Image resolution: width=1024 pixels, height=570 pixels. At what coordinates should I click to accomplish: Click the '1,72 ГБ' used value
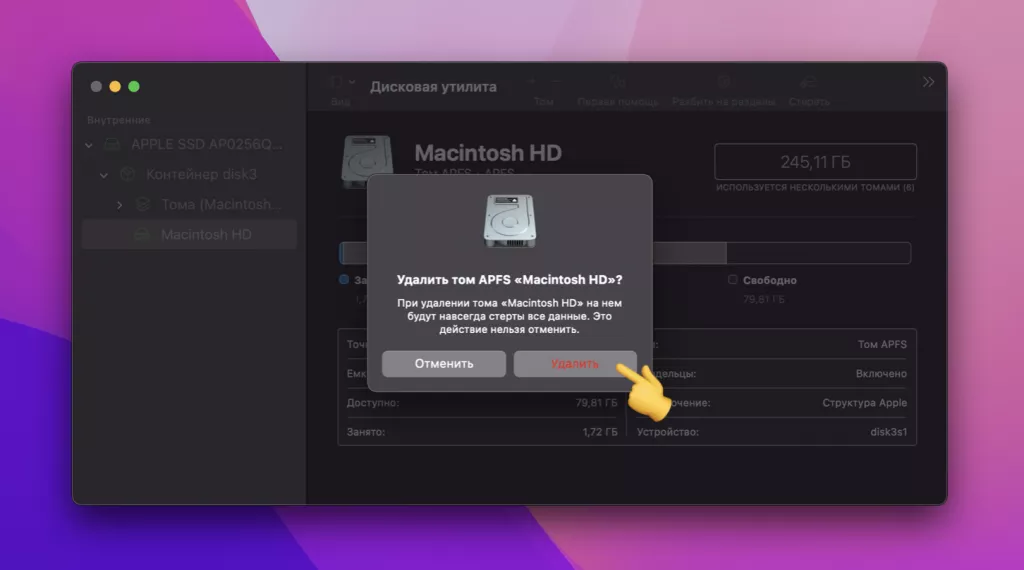coord(600,432)
